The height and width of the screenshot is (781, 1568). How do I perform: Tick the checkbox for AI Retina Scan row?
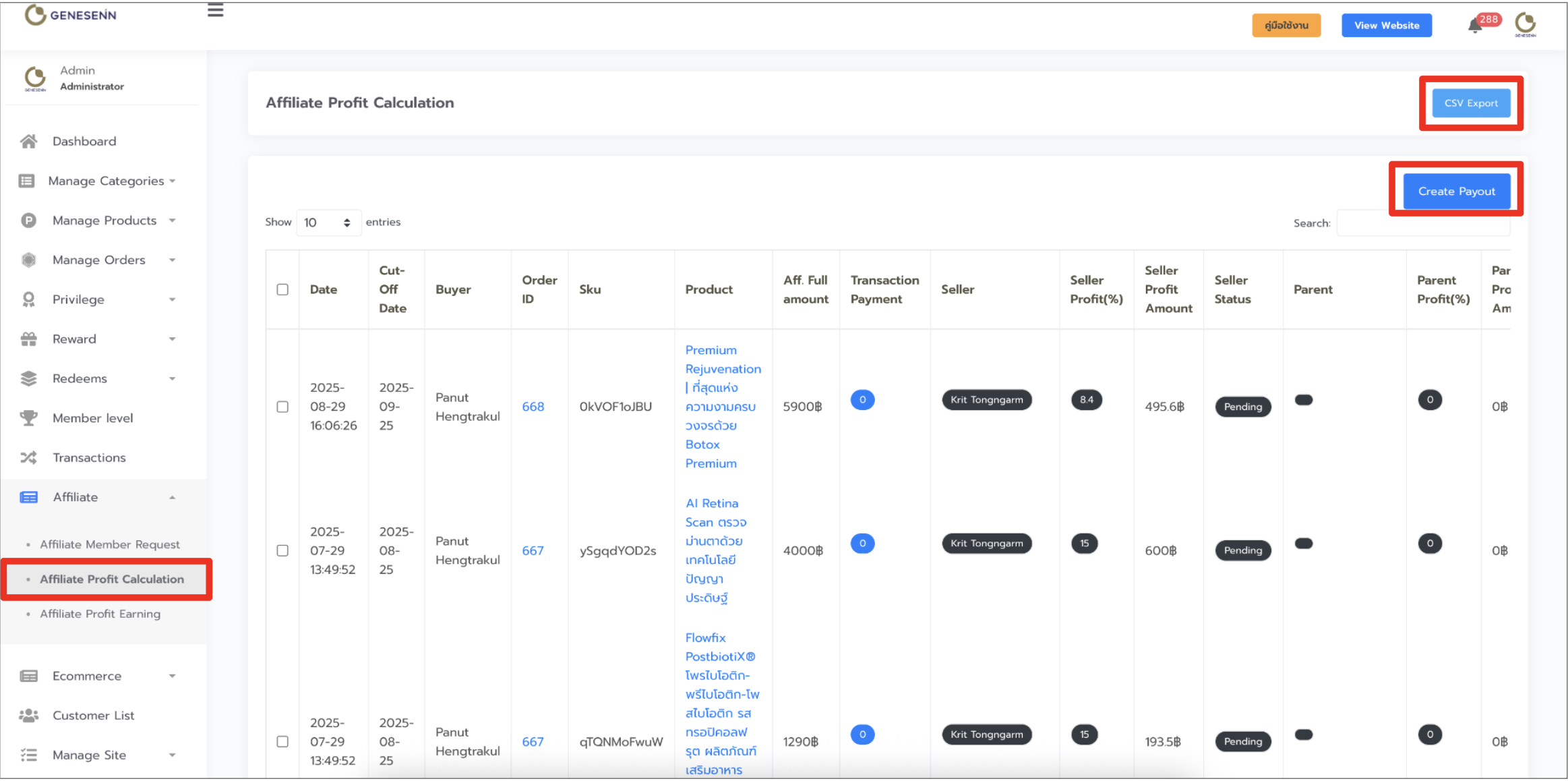282,550
